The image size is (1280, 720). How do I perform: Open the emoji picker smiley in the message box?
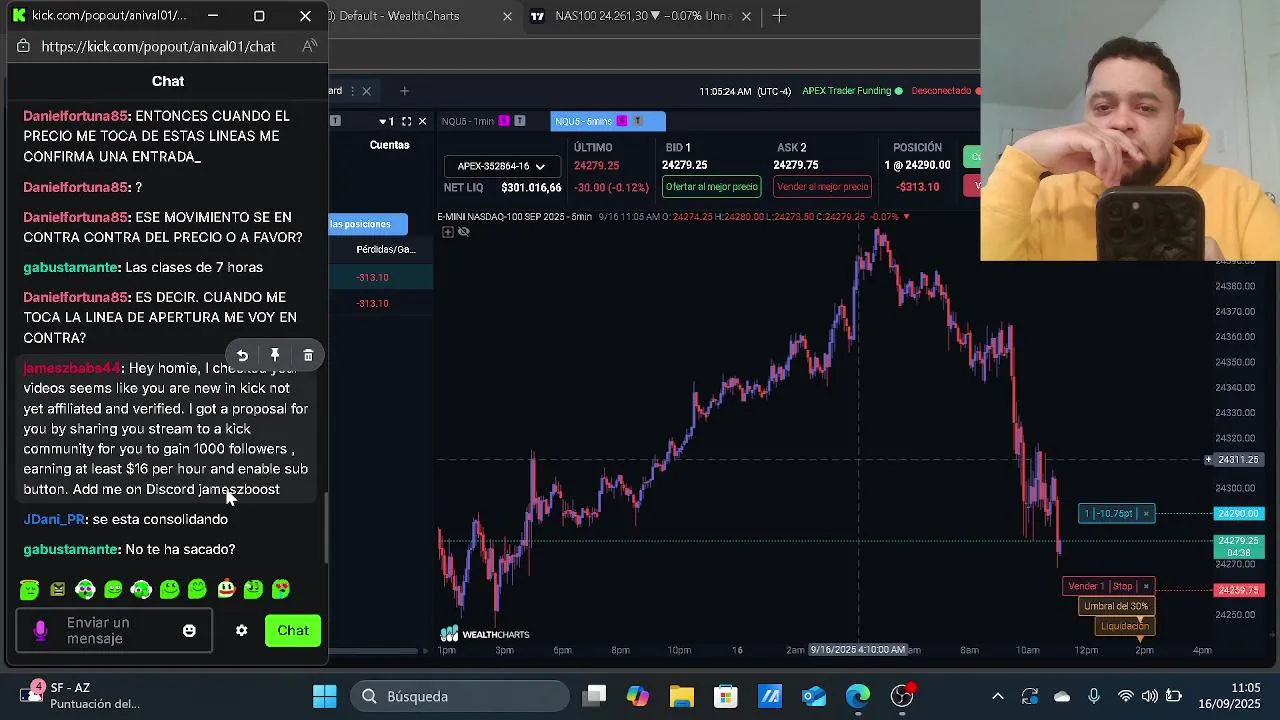click(189, 630)
